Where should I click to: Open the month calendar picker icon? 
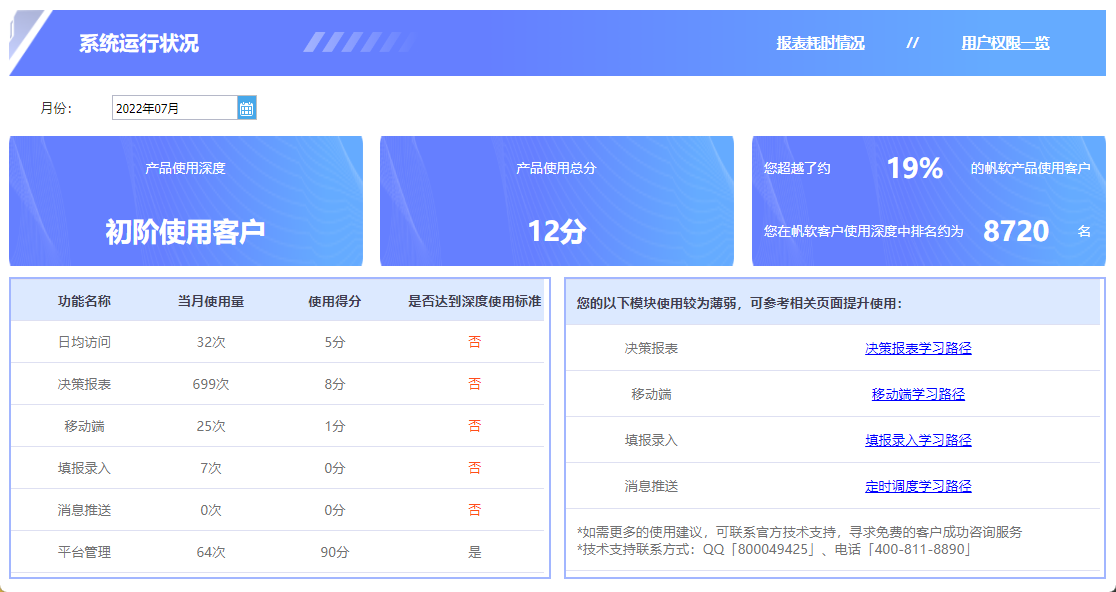pos(246,108)
